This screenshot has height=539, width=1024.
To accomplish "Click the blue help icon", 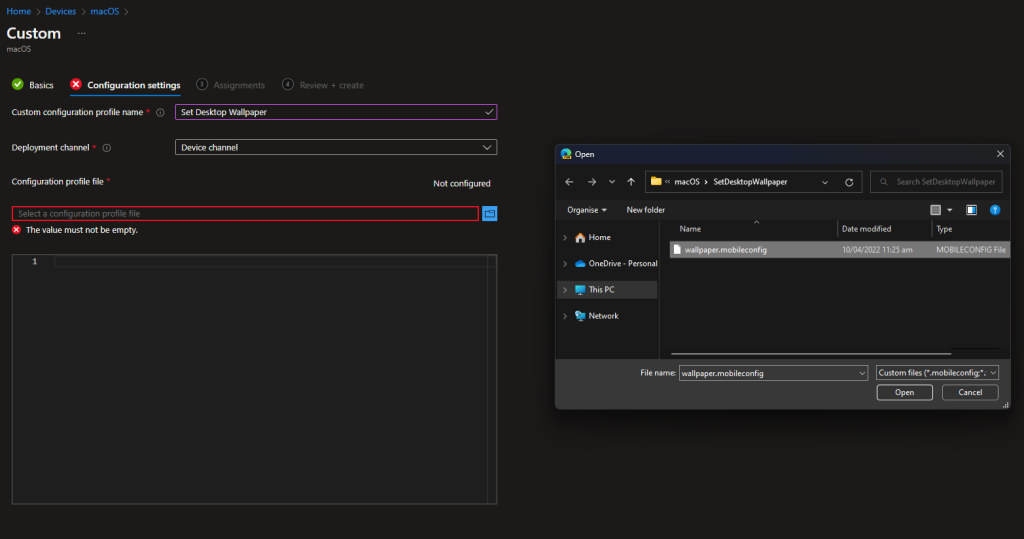I will pyautogui.click(x=995, y=210).
